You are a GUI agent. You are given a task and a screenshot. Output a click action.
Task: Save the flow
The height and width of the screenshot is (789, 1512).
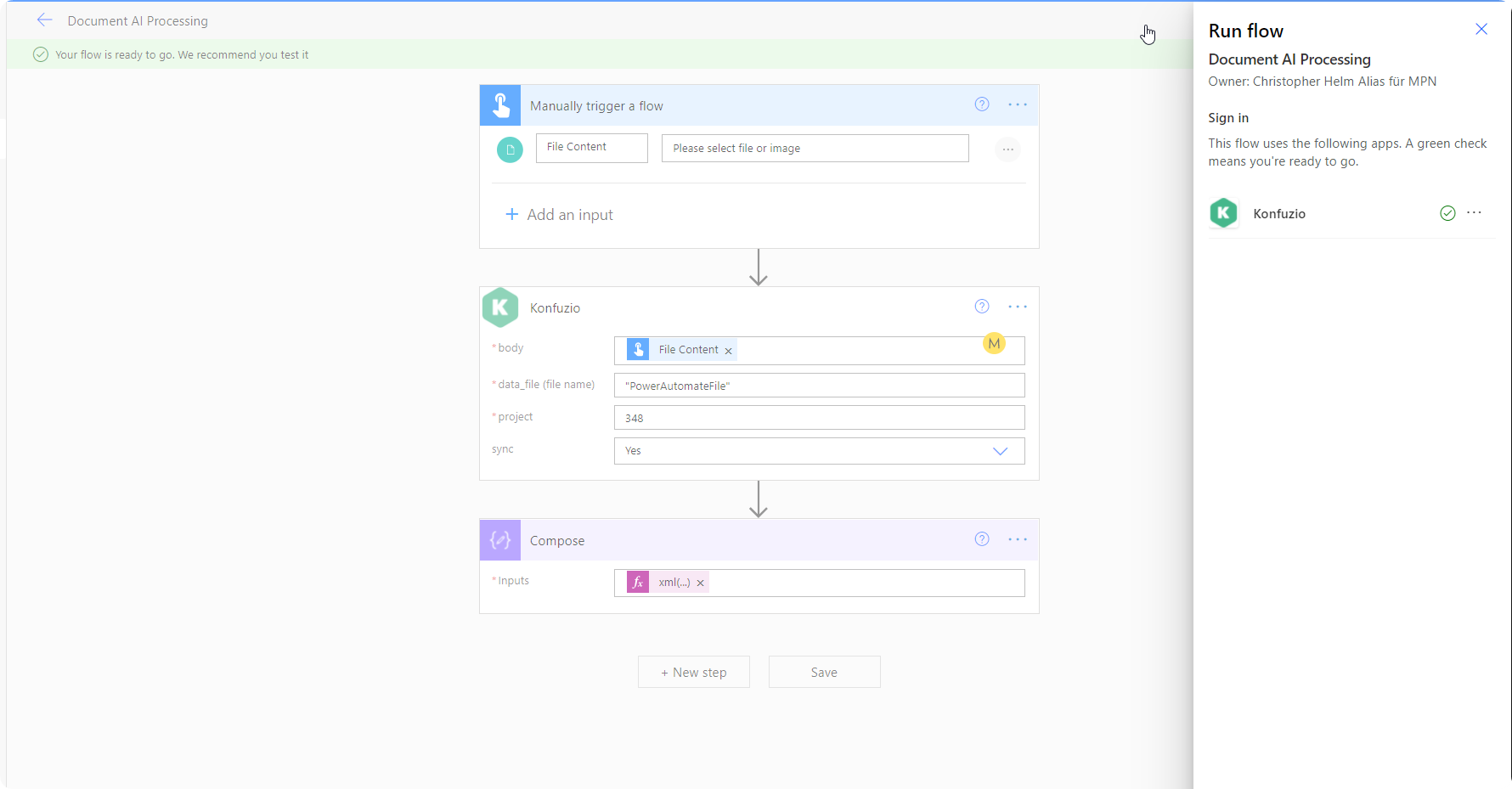(824, 672)
